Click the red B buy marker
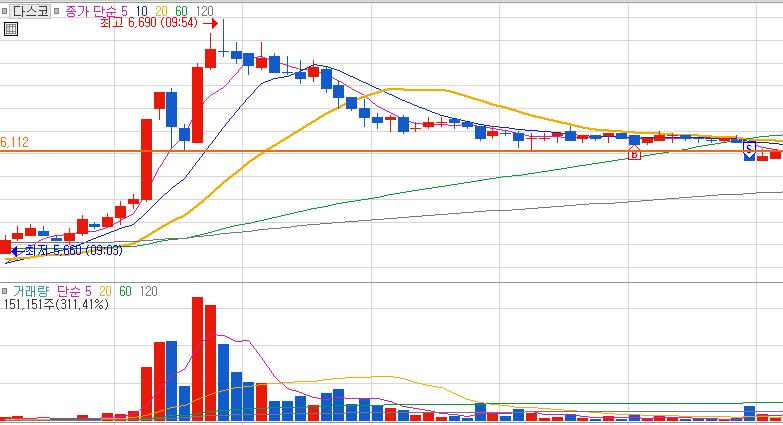This screenshot has width=783, height=425. coord(634,153)
